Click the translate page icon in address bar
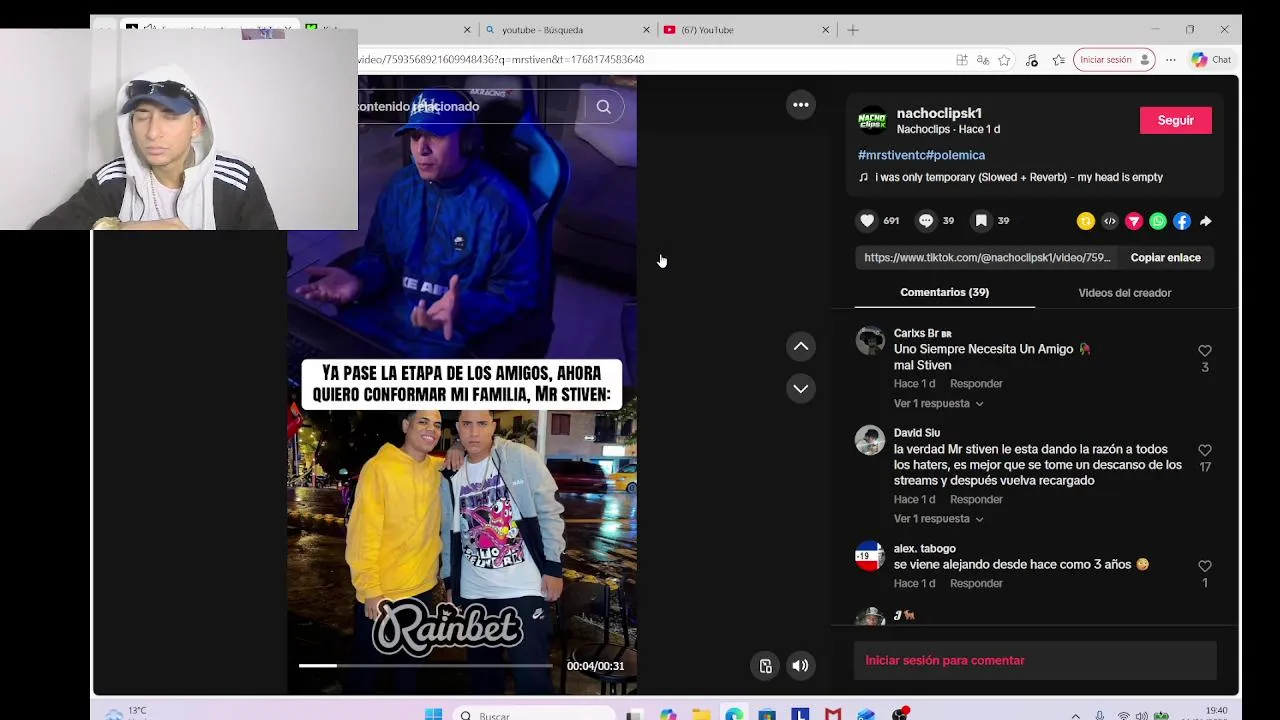 coord(983,60)
